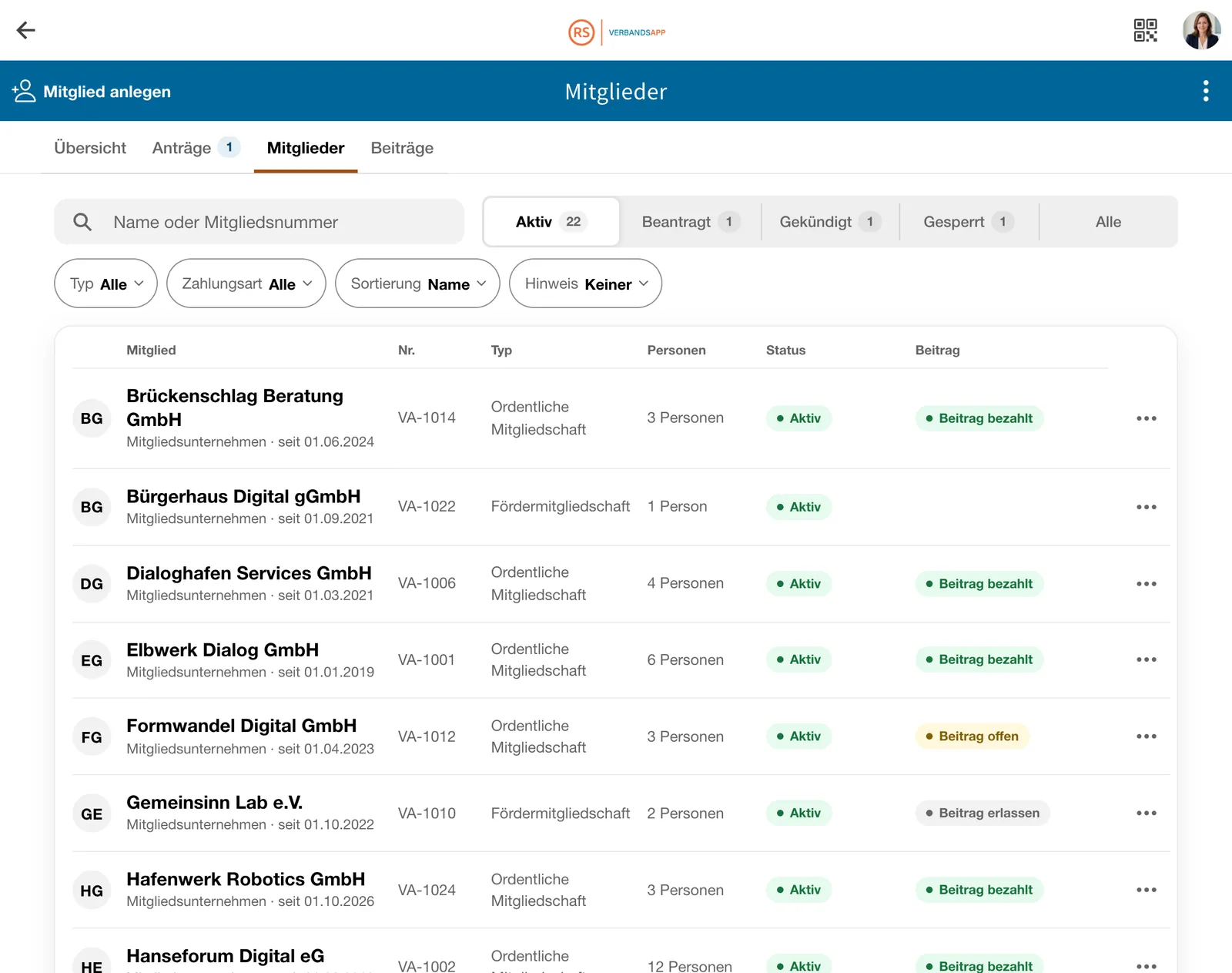Show Gesperrt members segment
1232x973 pixels.
(x=969, y=222)
